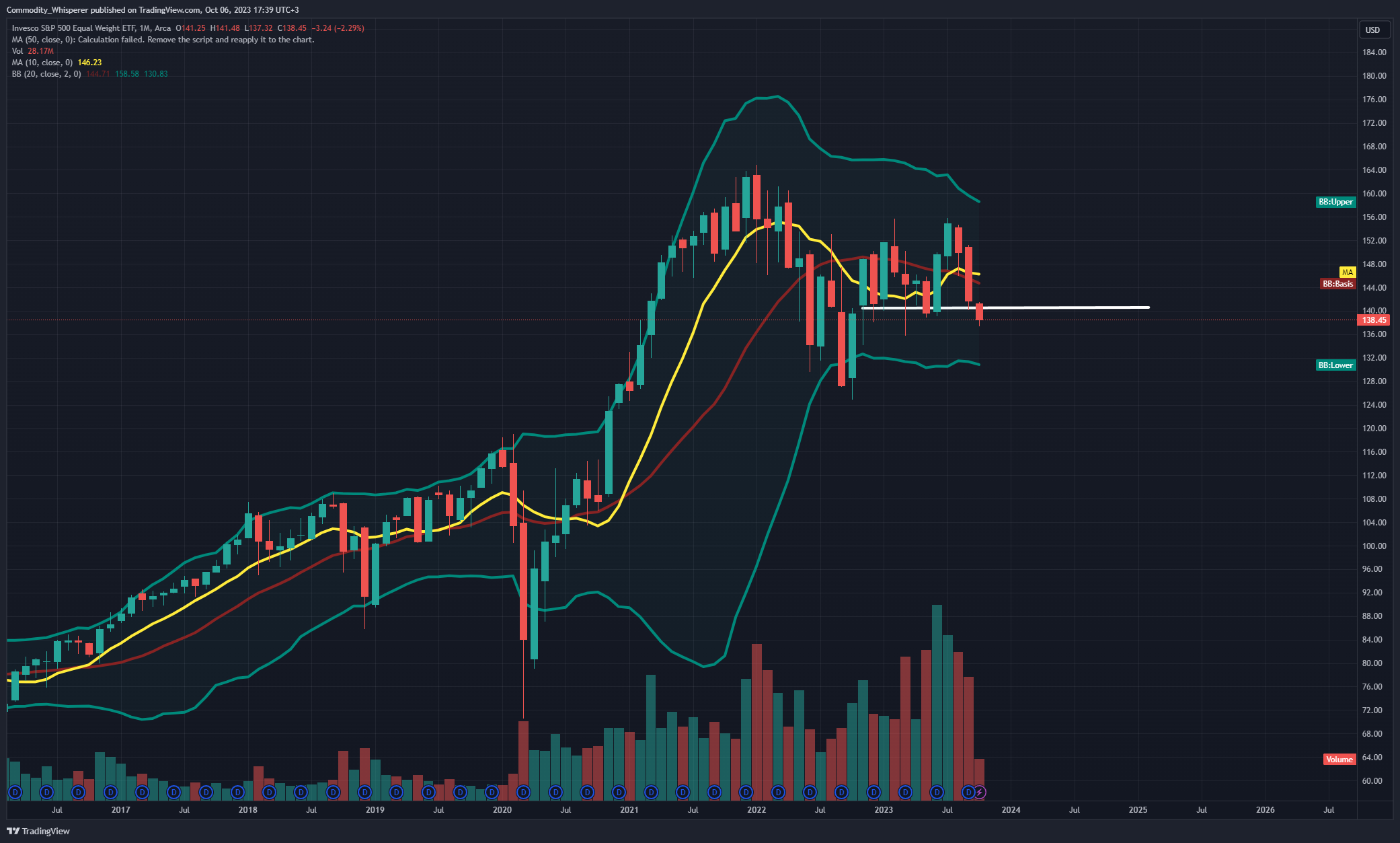This screenshot has width=1400, height=843.
Task: Click the red 138.45 current price label
Action: pos(1374,320)
